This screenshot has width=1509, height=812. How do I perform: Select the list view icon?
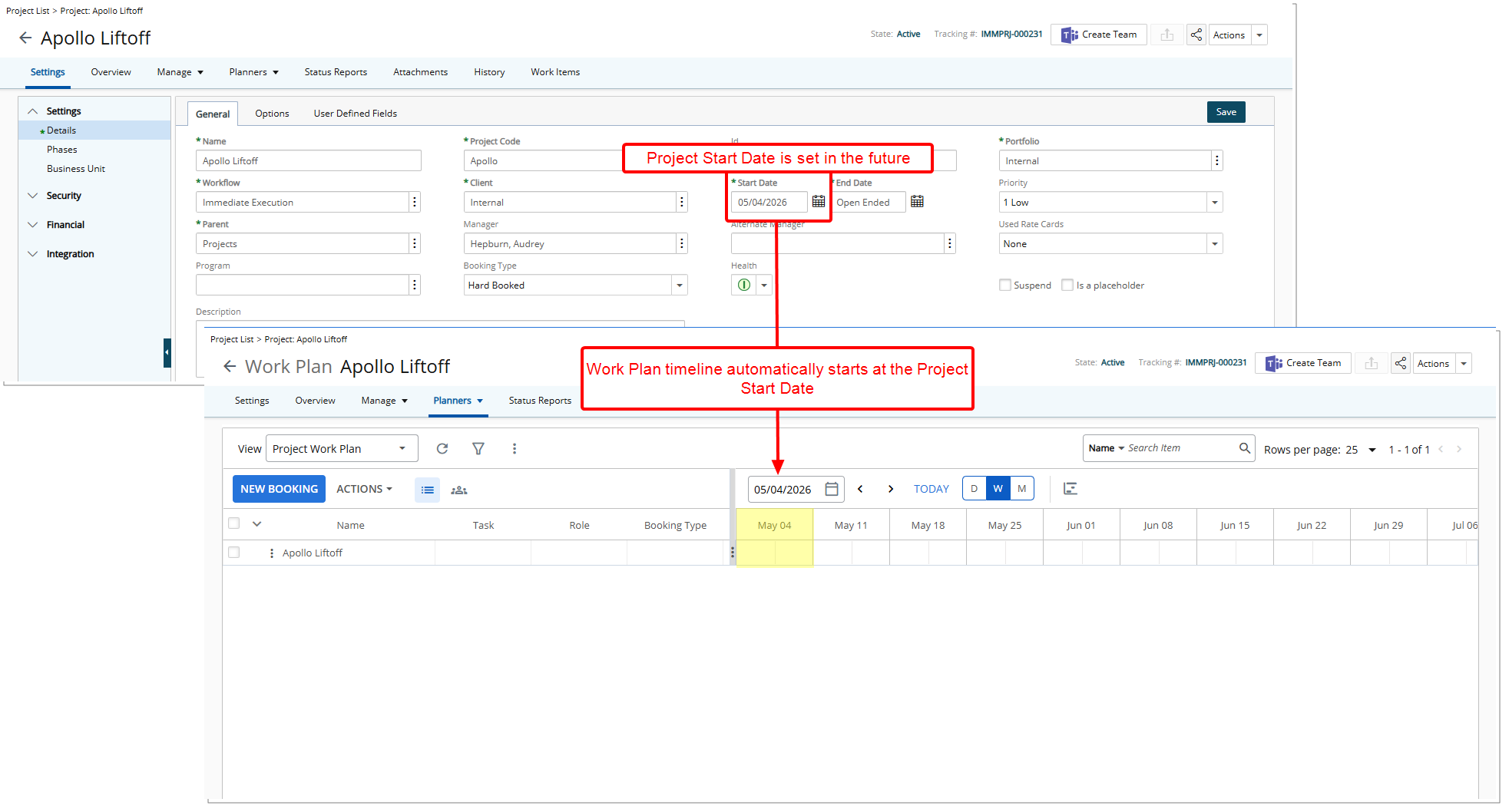point(427,489)
